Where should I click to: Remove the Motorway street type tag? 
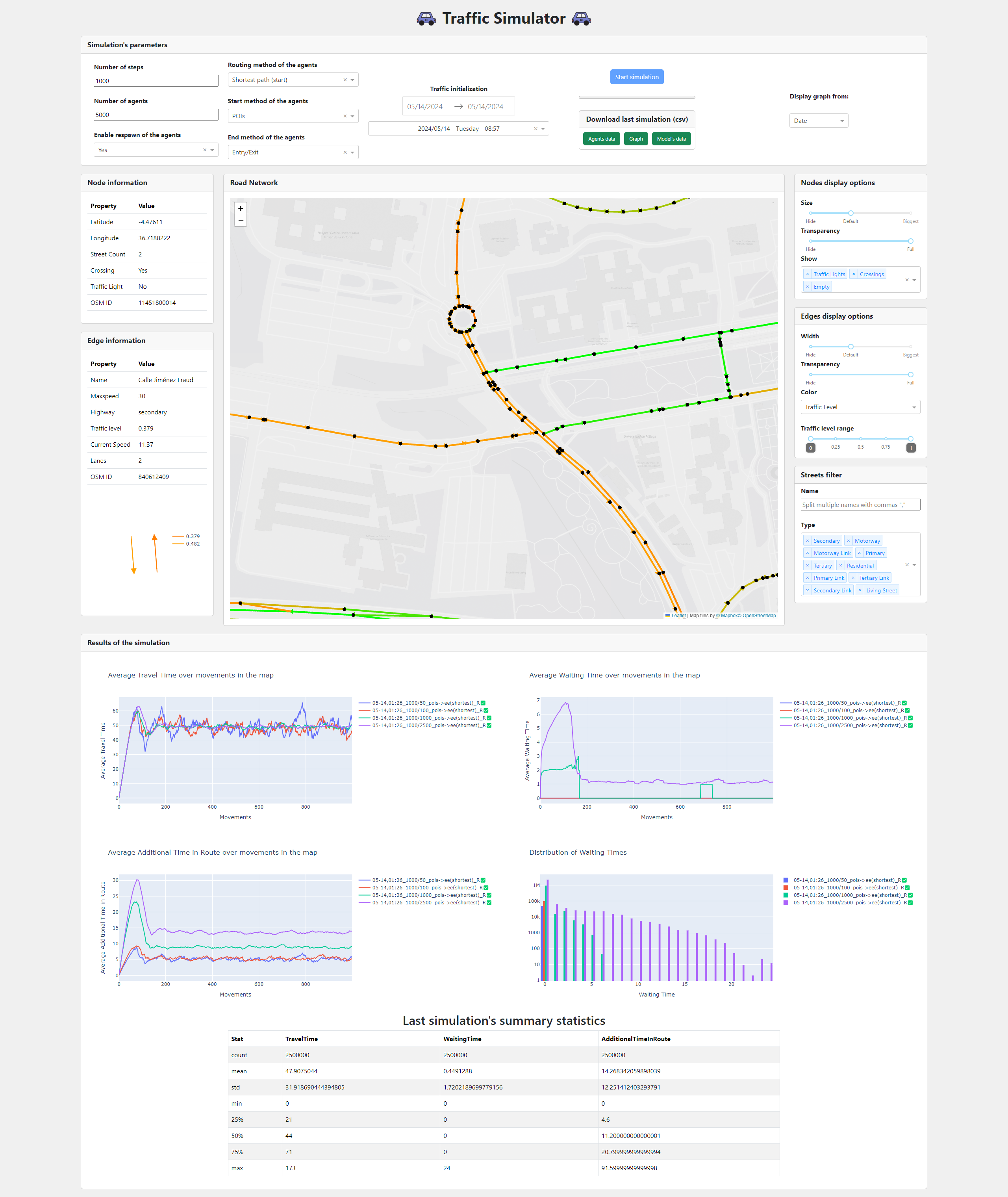coord(849,541)
